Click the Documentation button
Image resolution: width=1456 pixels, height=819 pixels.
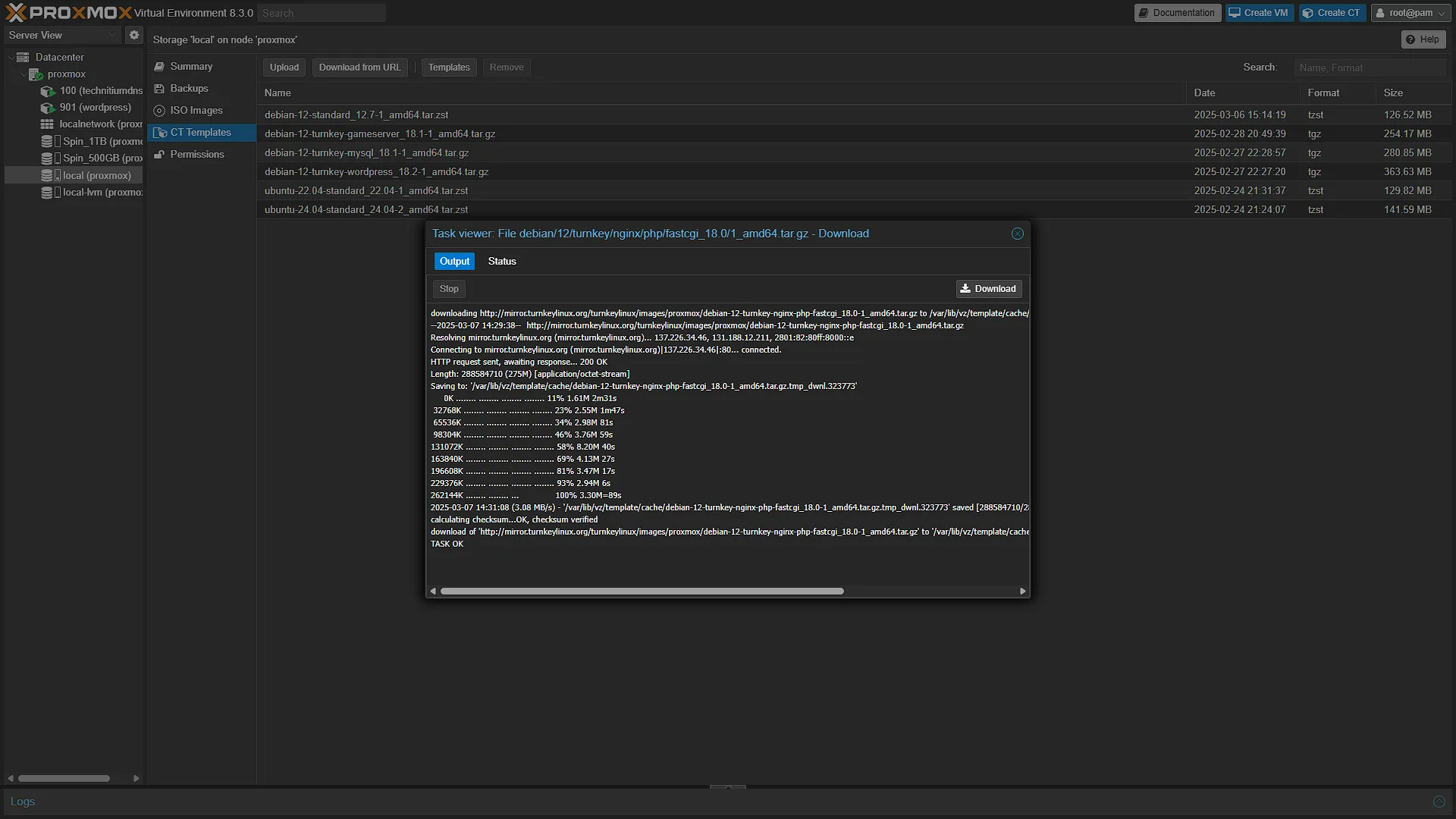(x=1178, y=13)
